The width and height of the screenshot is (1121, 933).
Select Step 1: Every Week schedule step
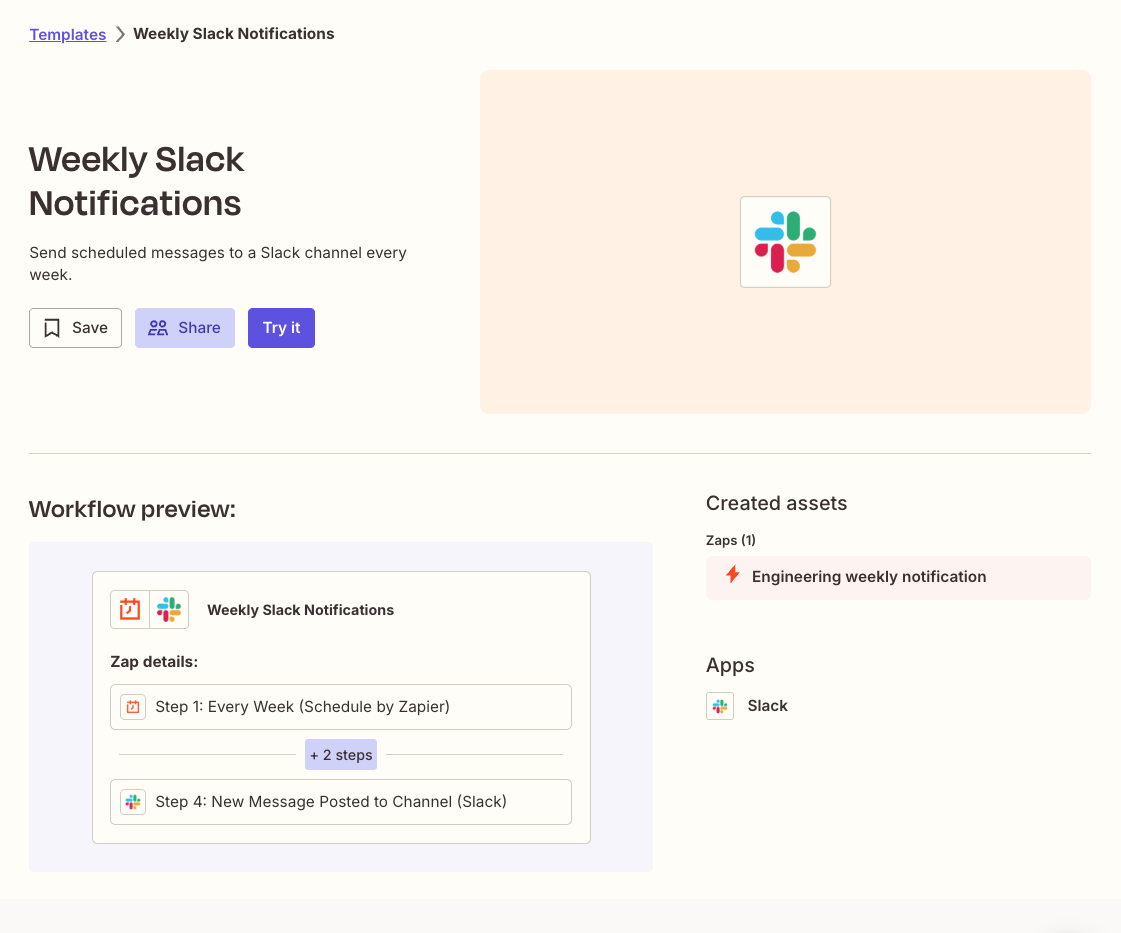tap(340, 706)
